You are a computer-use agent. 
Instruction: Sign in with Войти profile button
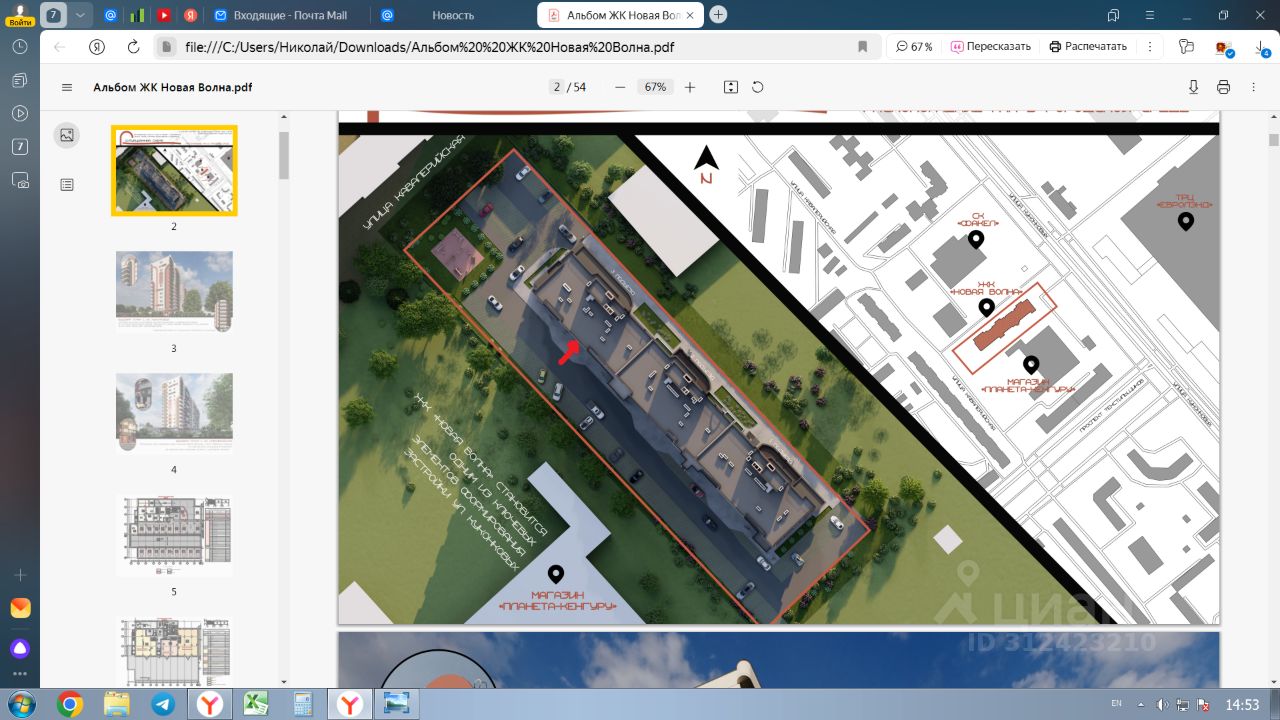[20, 15]
